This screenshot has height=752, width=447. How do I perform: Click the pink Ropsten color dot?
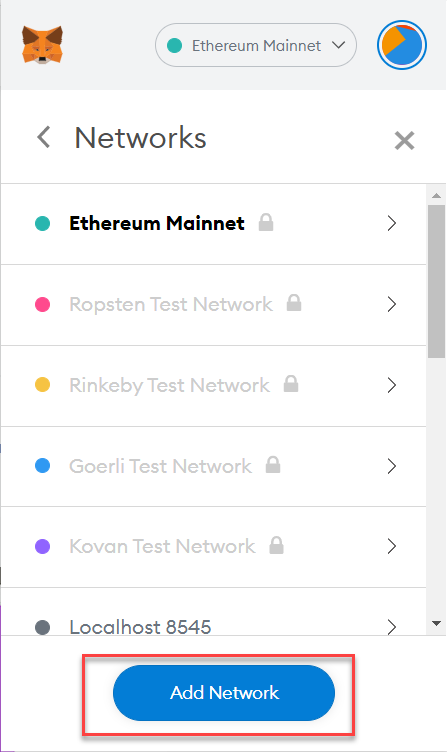click(43, 305)
